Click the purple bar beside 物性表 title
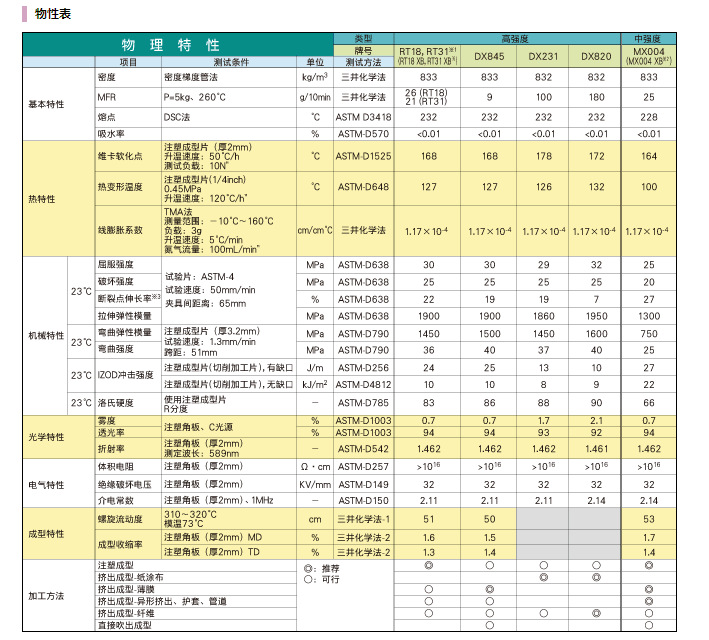Screen dimensions: 709x640 [23, 13]
